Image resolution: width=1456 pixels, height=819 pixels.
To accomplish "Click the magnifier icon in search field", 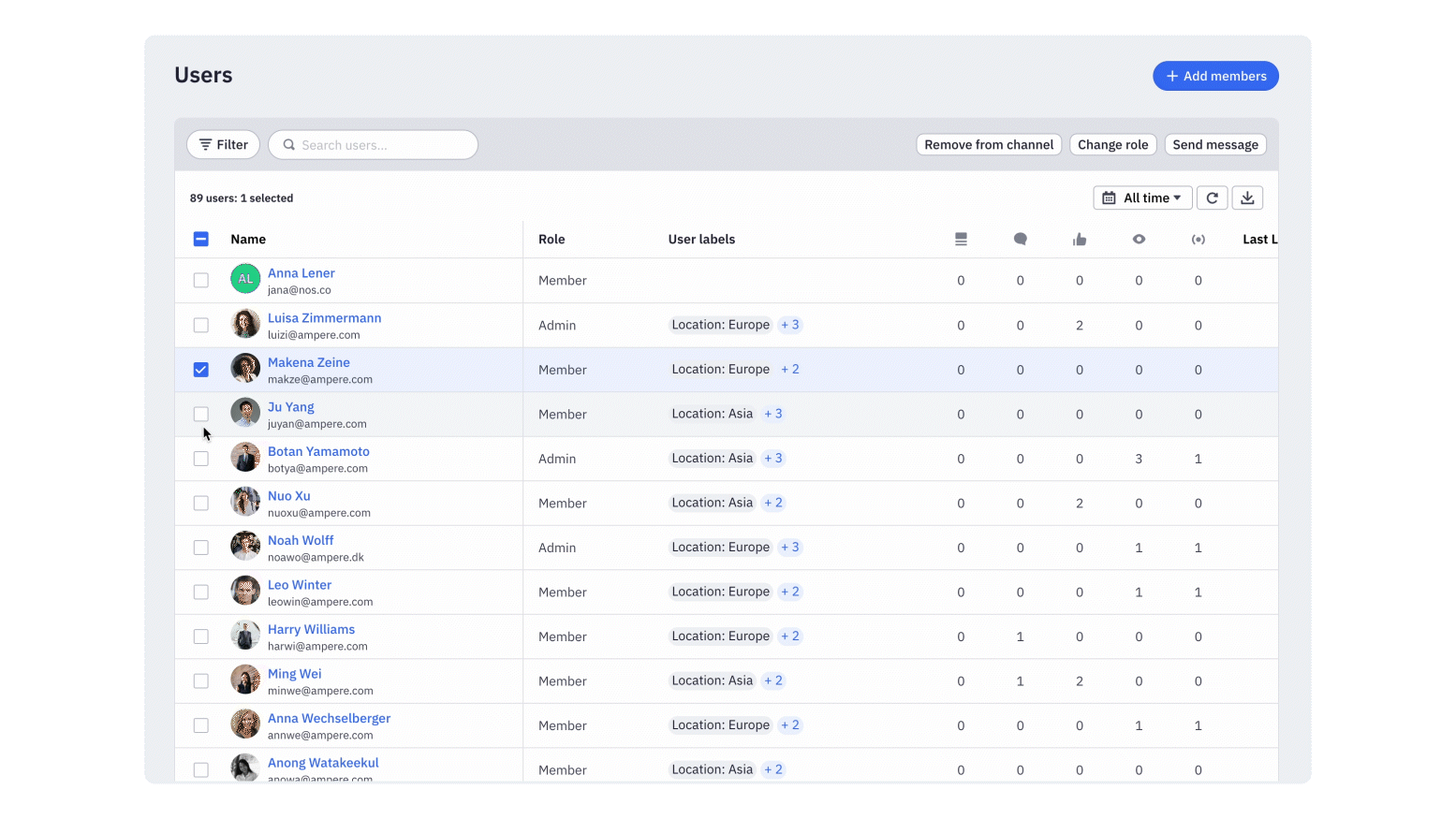I will click(290, 144).
